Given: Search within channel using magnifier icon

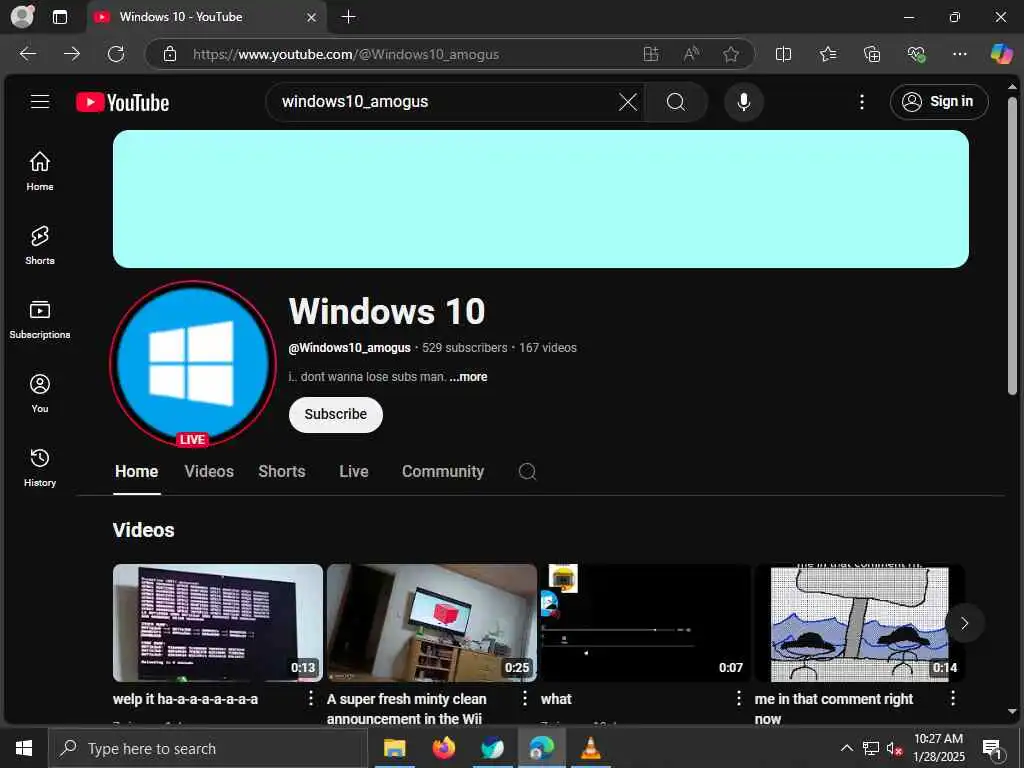Looking at the screenshot, I should 527,472.
